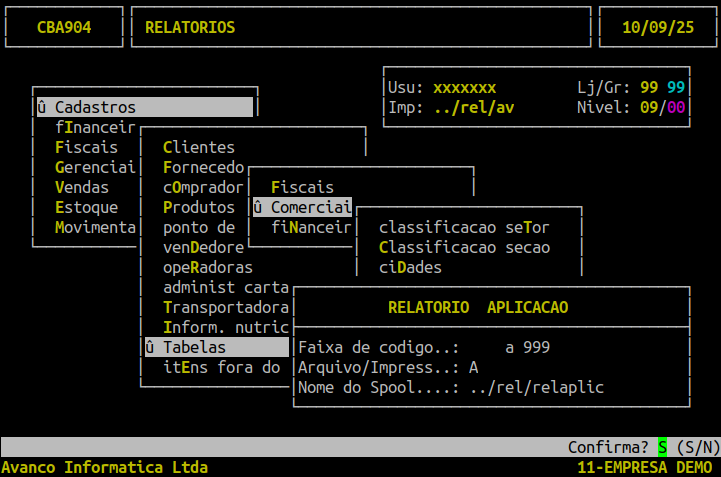Click the Arquivo/Impress value field

(473, 367)
